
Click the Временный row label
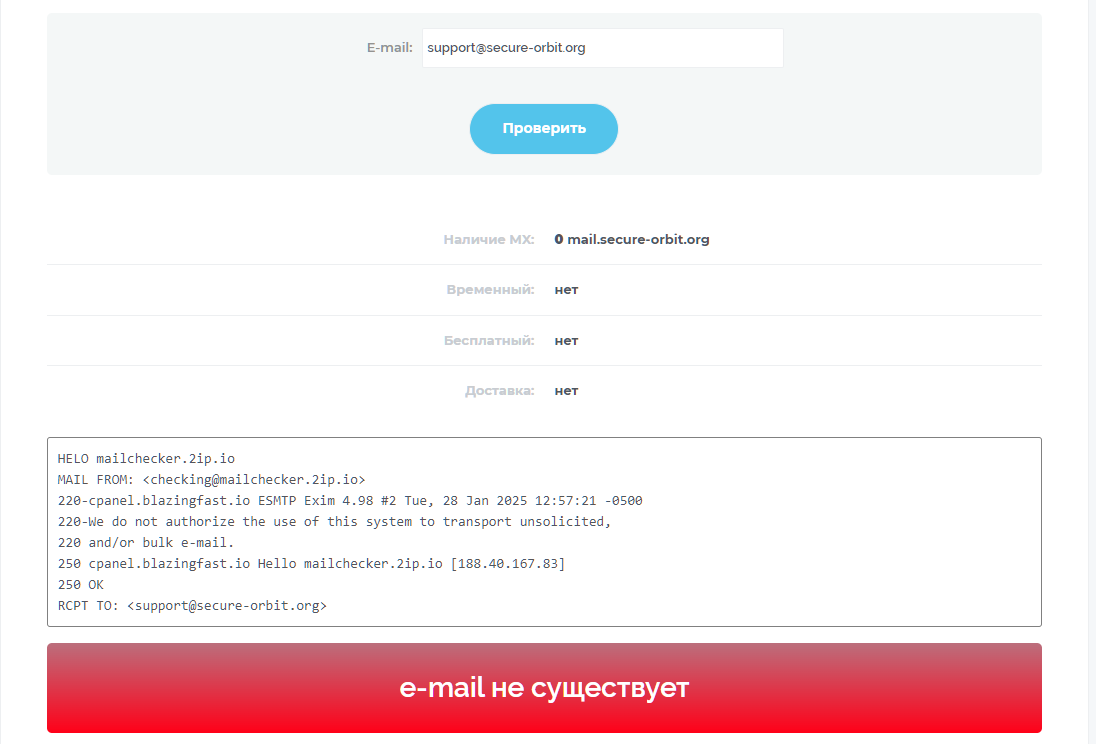[x=490, y=289]
